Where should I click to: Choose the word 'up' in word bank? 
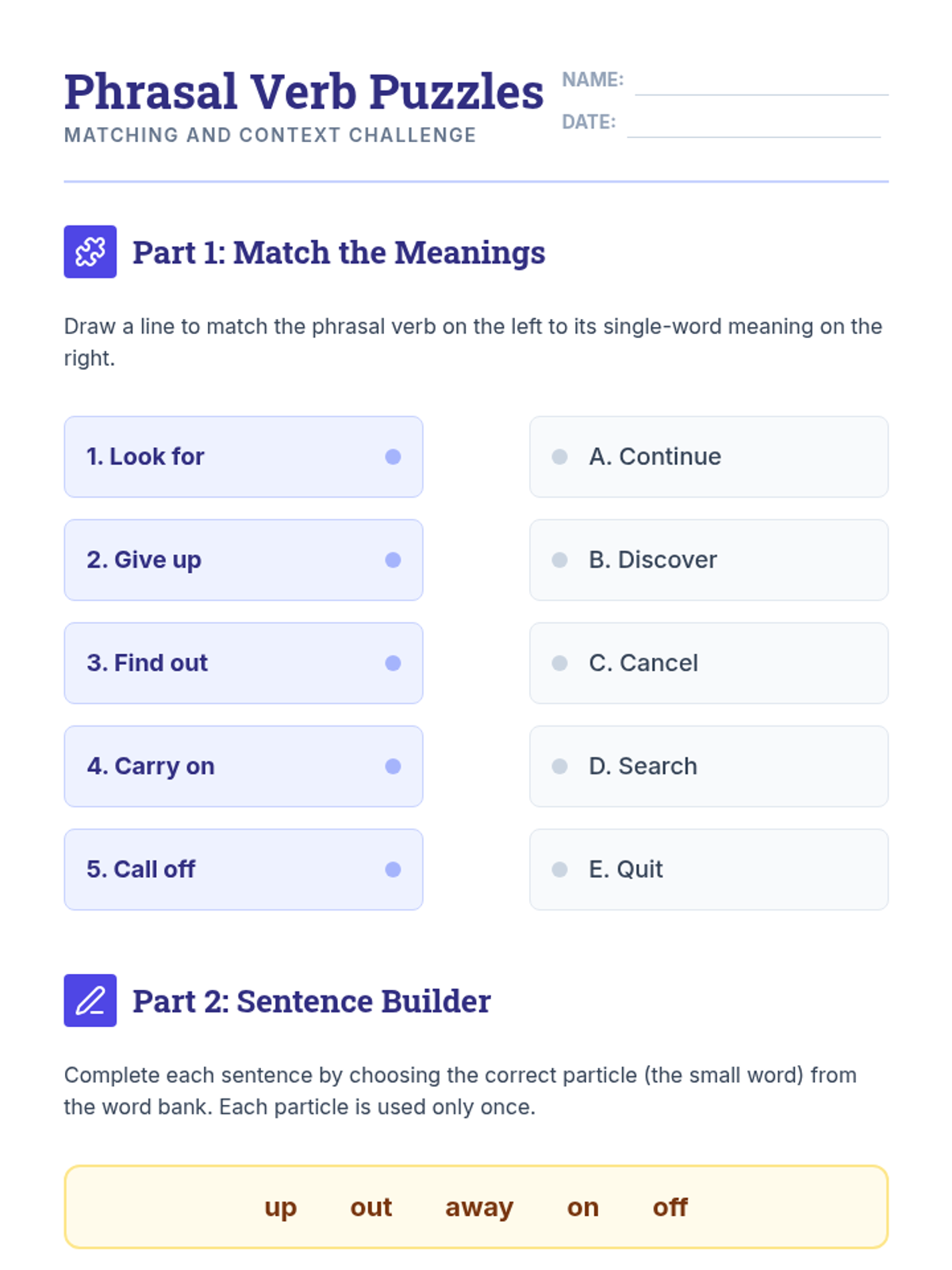[x=281, y=1207]
